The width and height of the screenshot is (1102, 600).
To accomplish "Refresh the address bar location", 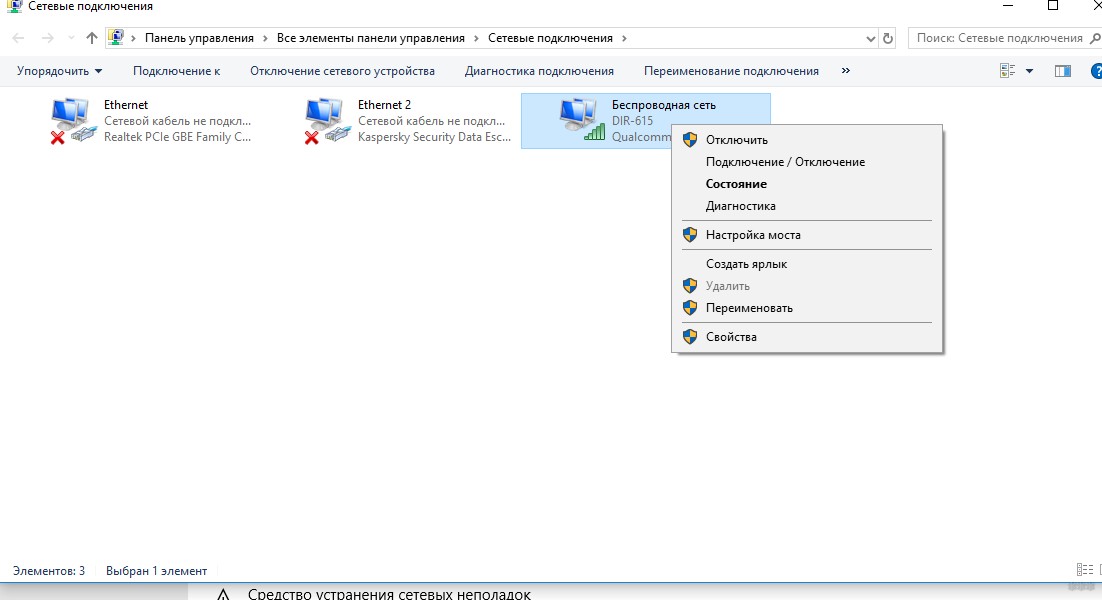I will click(x=888, y=38).
